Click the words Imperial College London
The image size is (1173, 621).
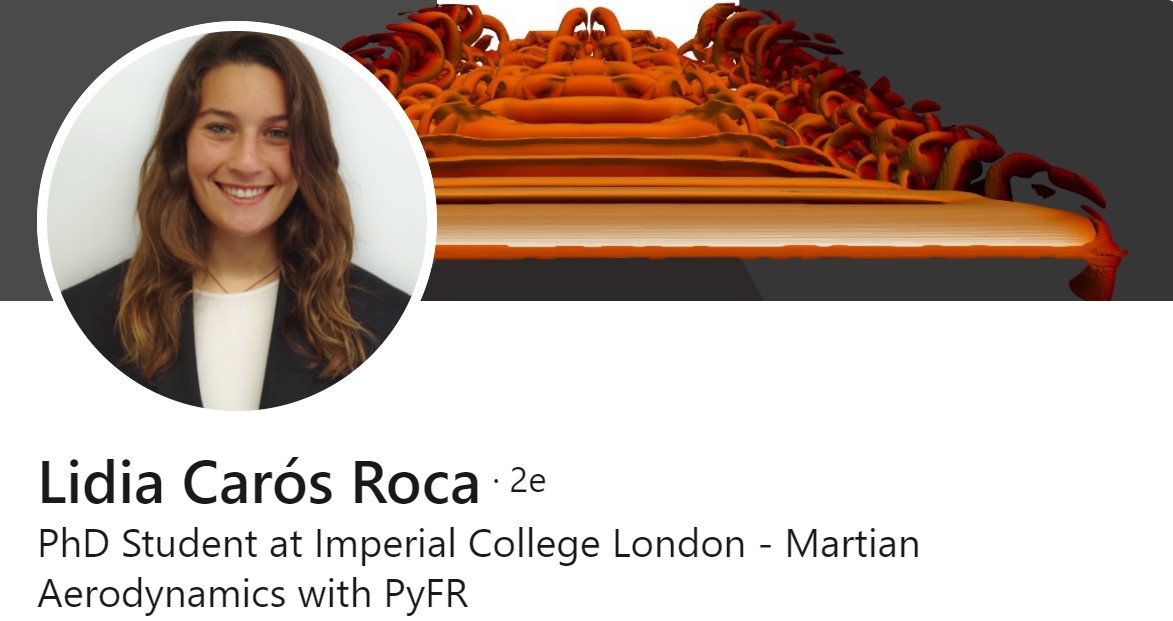[x=530, y=544]
